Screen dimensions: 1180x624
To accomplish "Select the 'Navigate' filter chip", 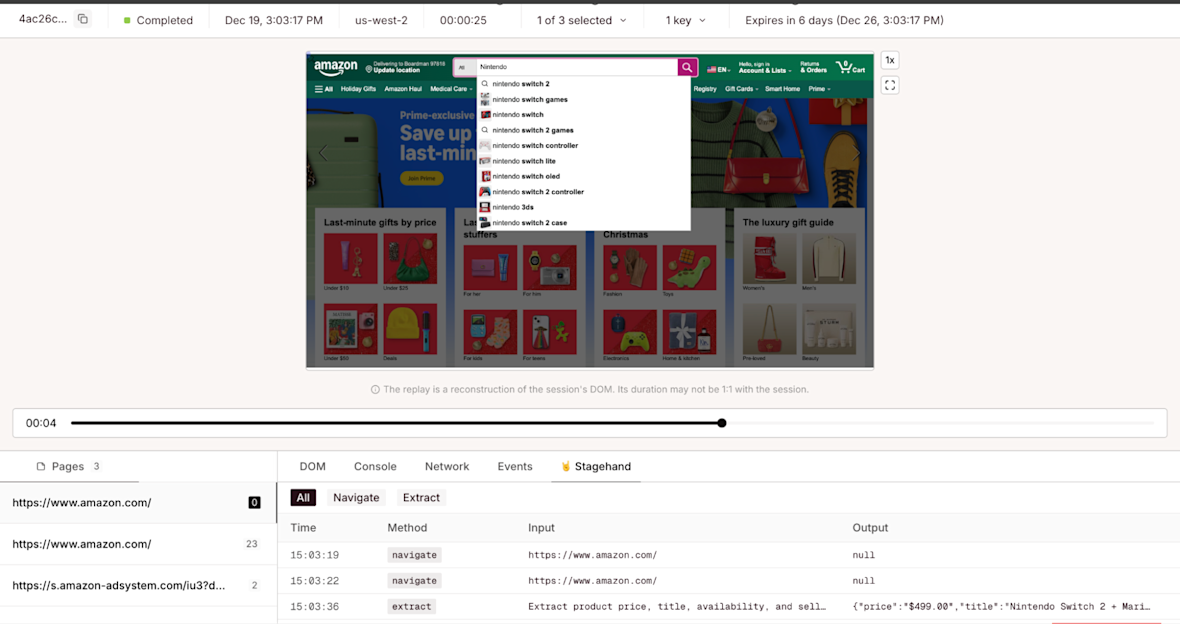I will [x=356, y=498].
